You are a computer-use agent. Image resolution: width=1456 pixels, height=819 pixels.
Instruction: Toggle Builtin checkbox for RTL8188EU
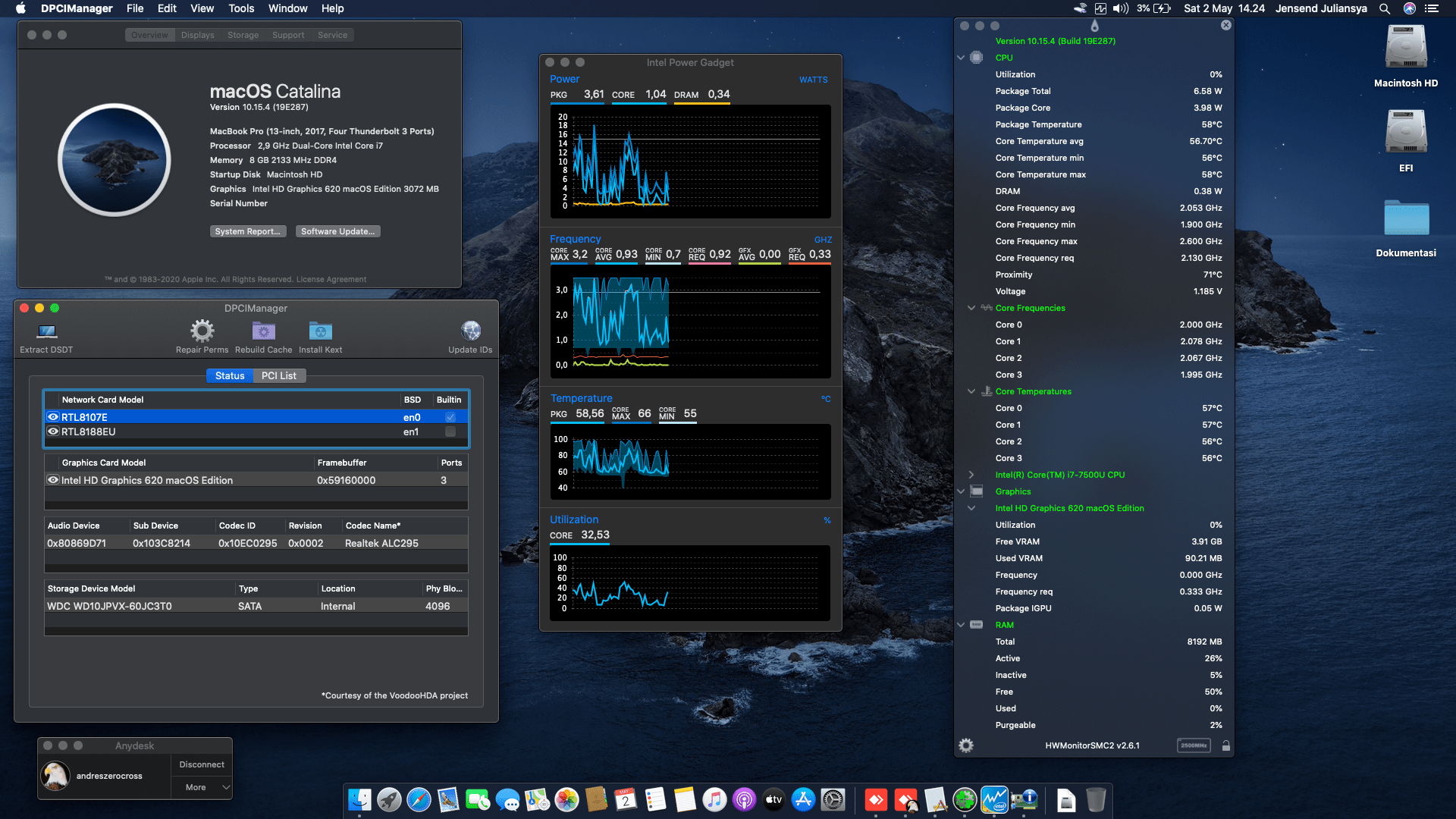coord(450,431)
